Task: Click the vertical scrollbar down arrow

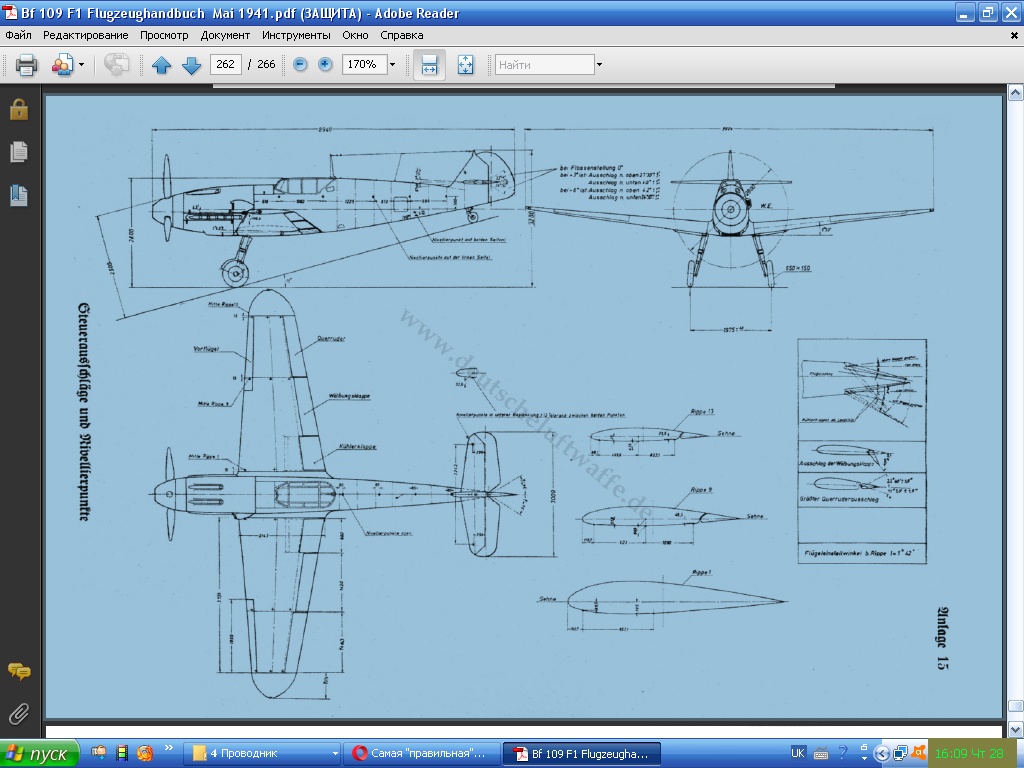Action: pyautogui.click(x=1016, y=729)
